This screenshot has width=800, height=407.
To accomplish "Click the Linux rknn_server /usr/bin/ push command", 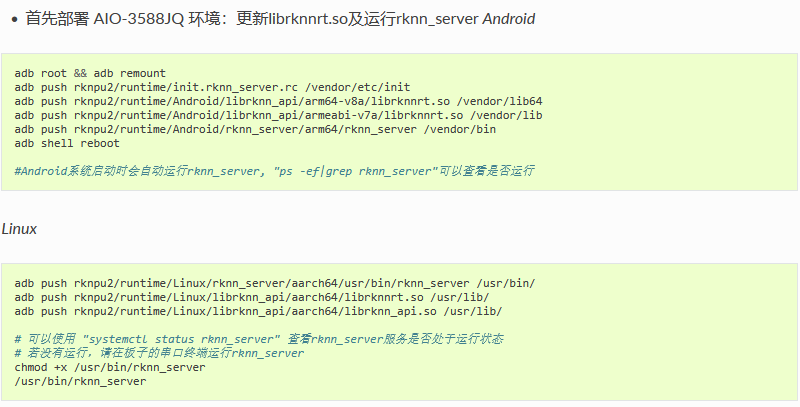I will click(x=274, y=284).
